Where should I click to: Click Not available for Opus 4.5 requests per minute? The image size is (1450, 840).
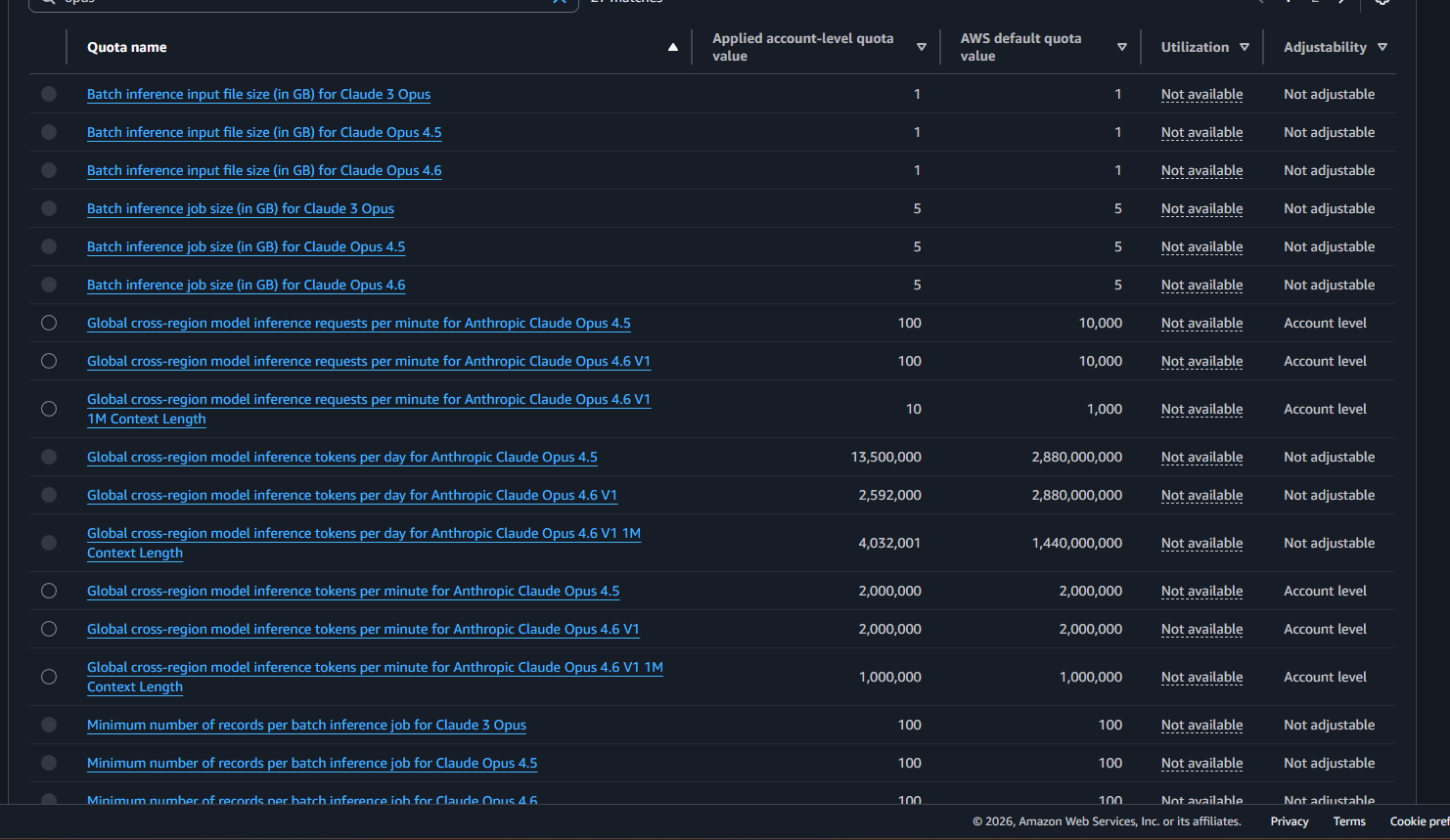point(1201,323)
